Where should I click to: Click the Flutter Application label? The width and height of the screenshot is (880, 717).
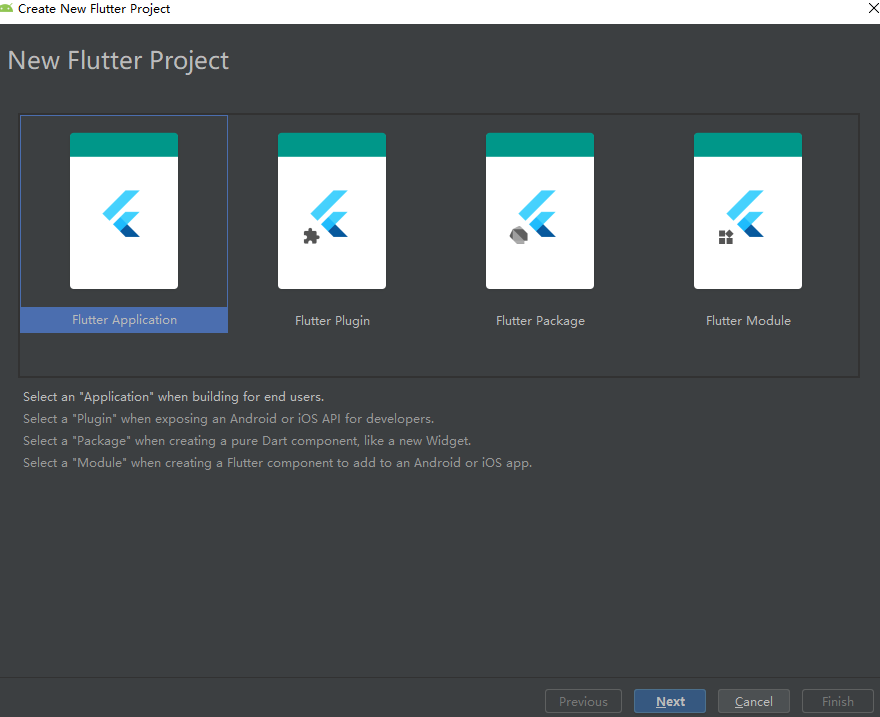pyautogui.click(x=124, y=320)
